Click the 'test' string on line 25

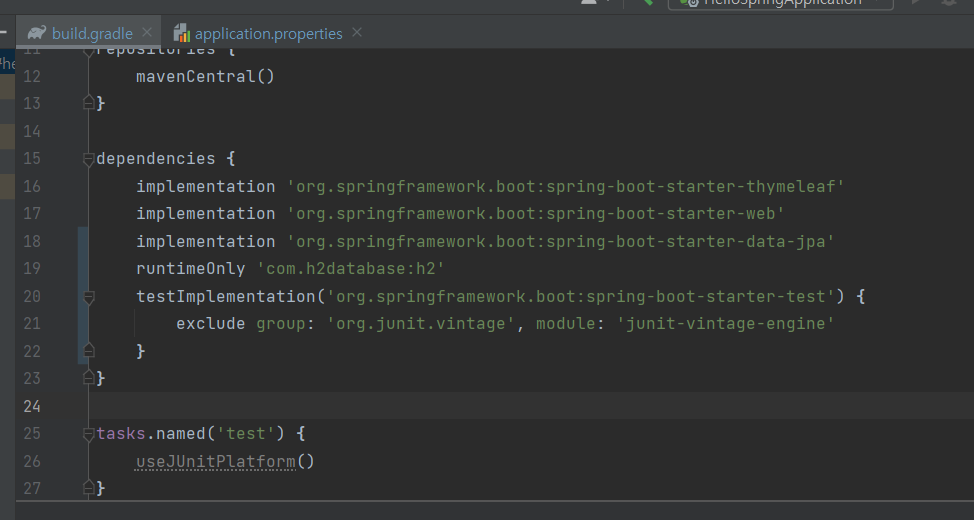[x=246, y=434]
